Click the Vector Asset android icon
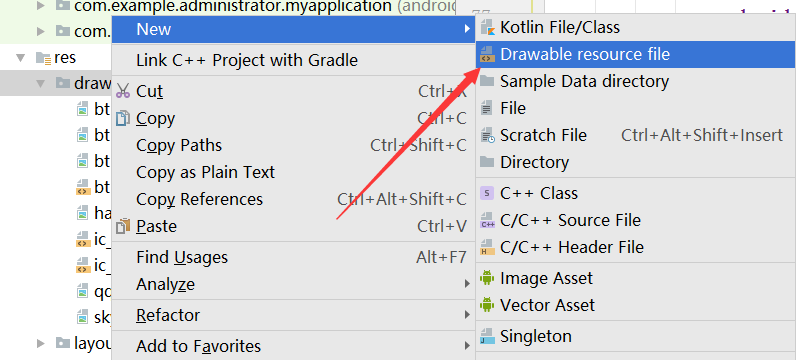 click(x=487, y=305)
